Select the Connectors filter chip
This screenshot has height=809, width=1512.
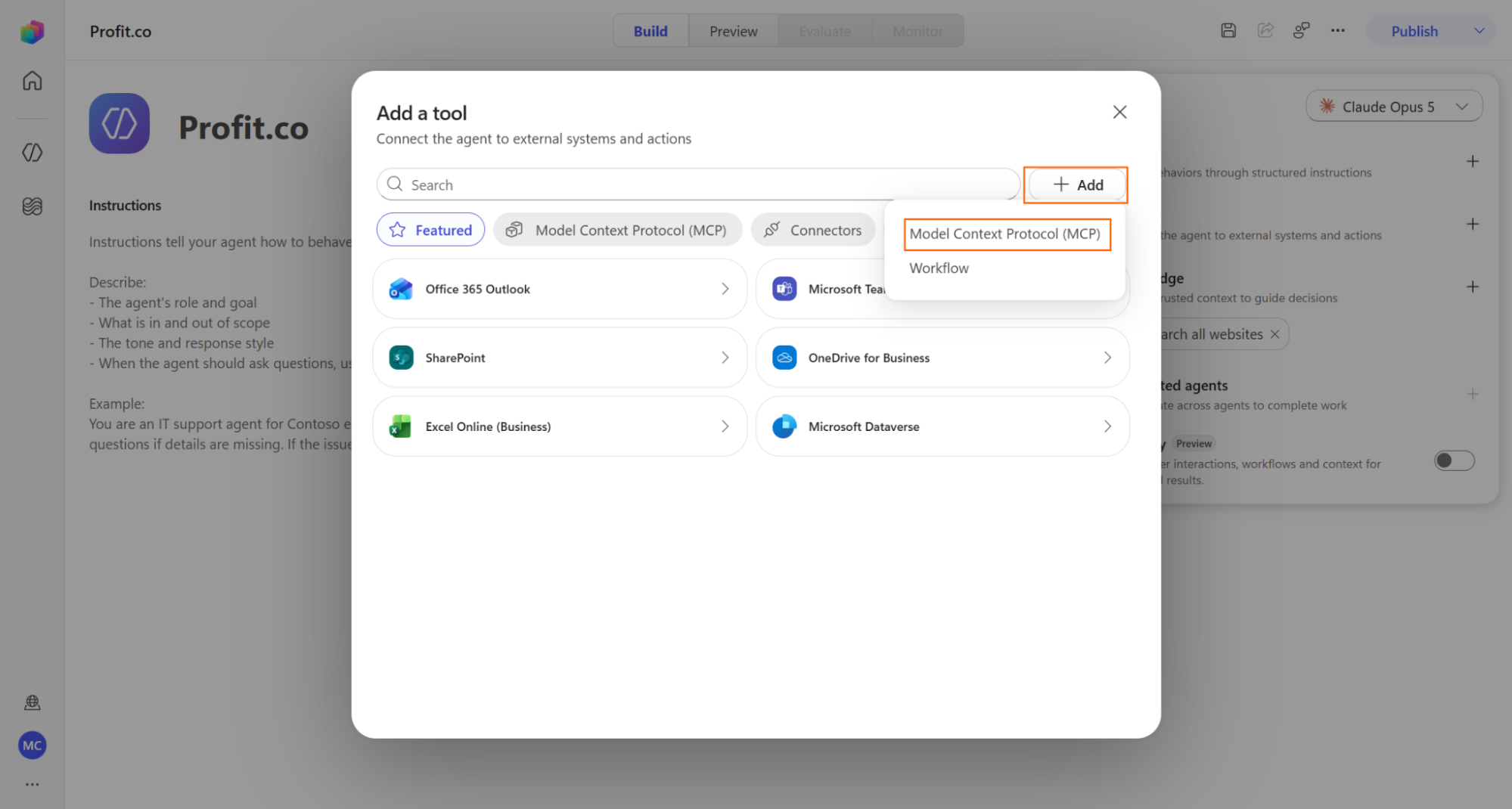pos(813,230)
